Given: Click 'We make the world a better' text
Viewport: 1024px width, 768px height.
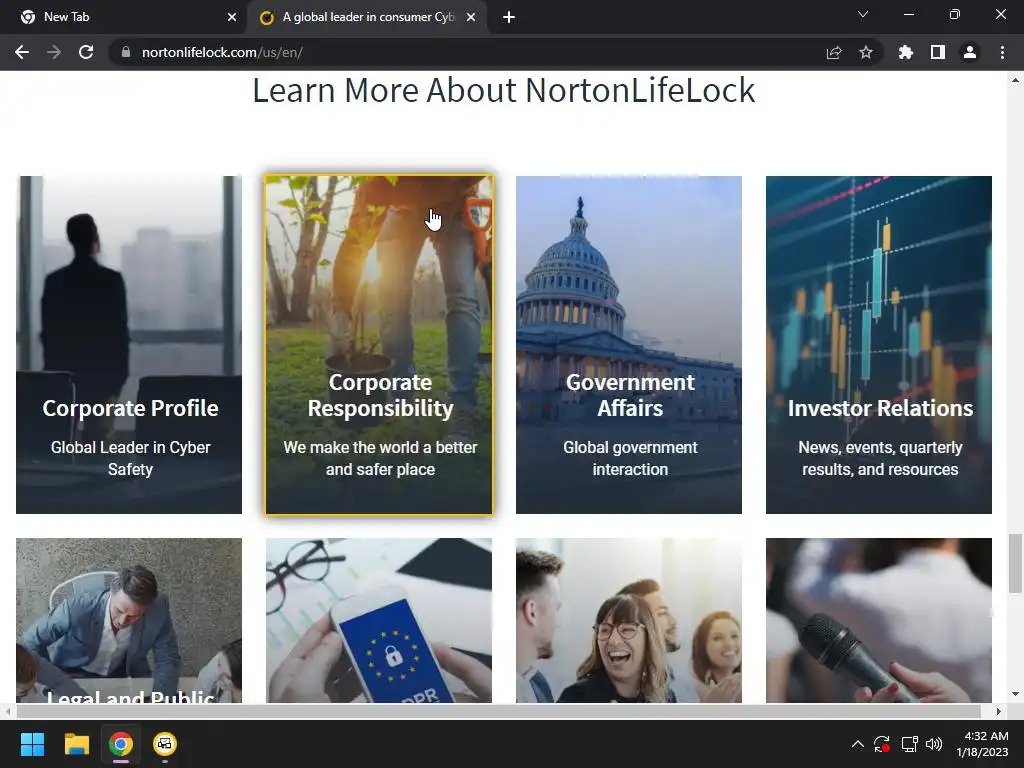Looking at the screenshot, I should click(x=380, y=447).
